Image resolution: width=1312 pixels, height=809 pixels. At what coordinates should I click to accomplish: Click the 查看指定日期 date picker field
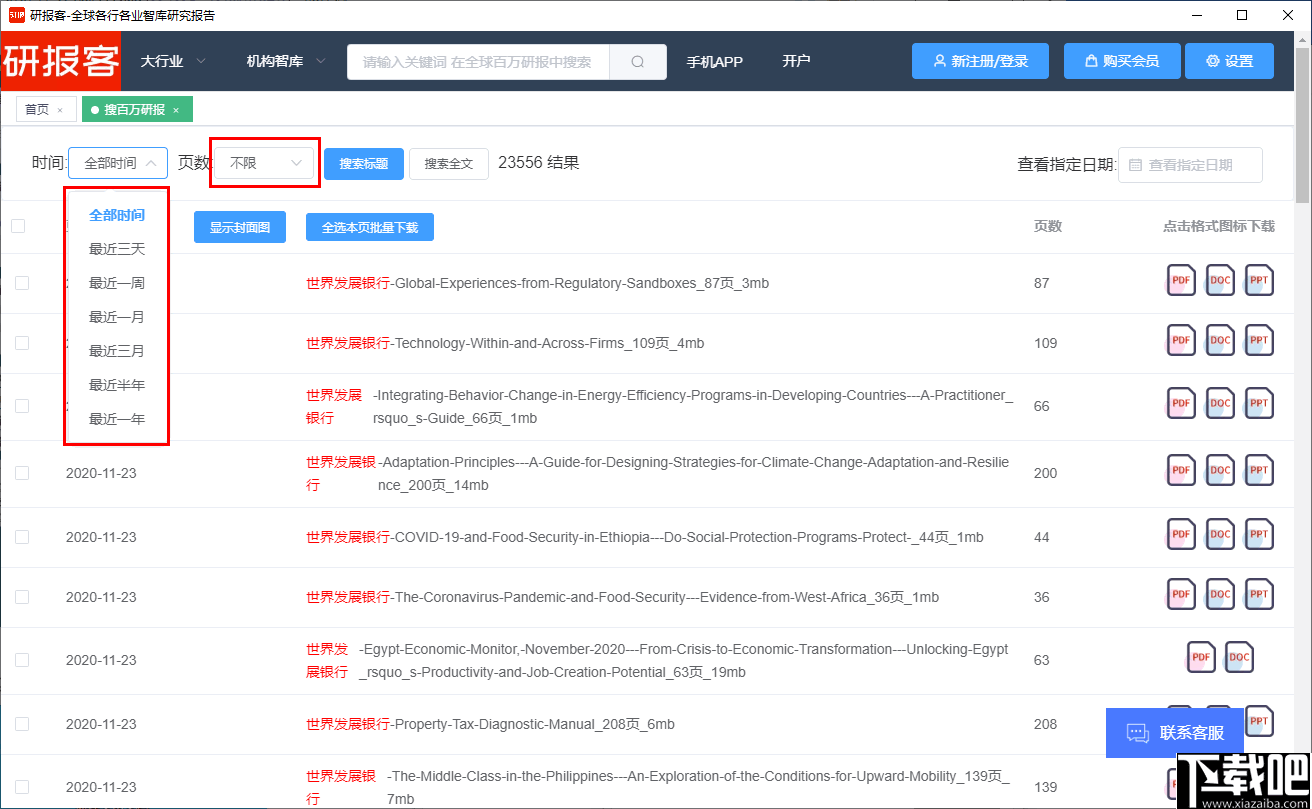point(1190,165)
